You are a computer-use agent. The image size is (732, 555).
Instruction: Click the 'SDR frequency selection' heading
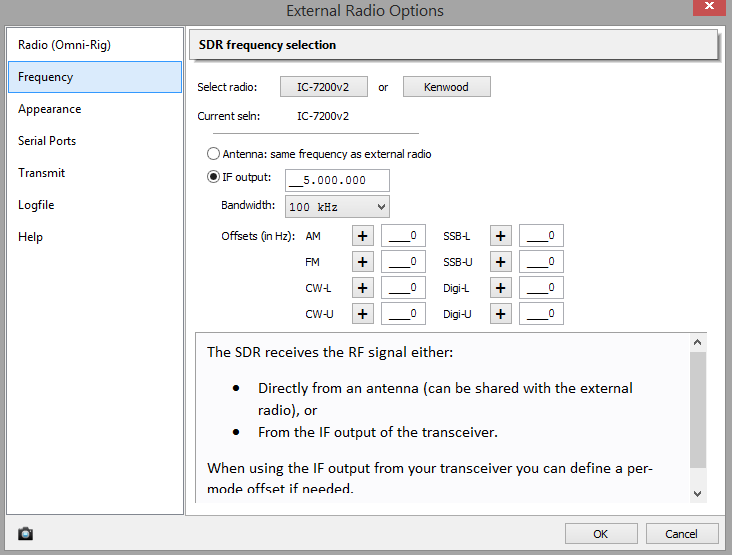267,45
